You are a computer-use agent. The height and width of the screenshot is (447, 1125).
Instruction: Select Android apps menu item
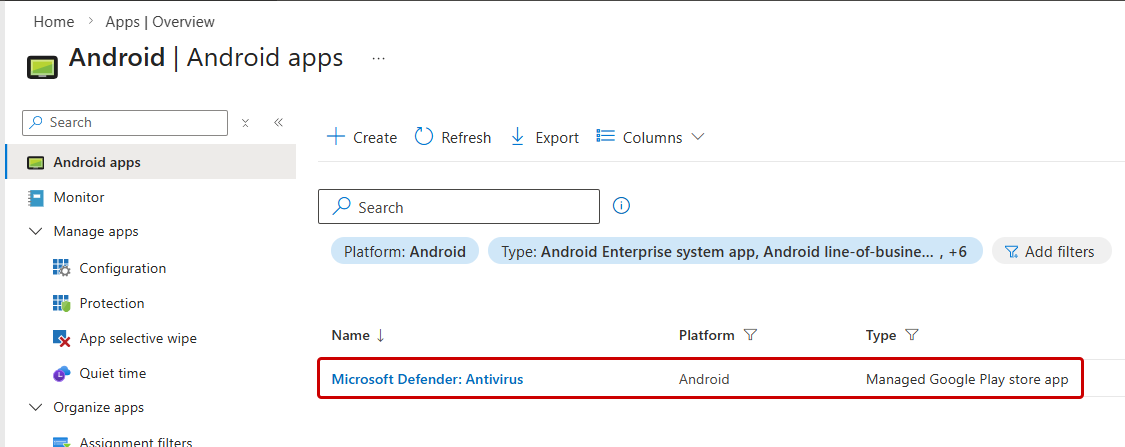point(97,162)
